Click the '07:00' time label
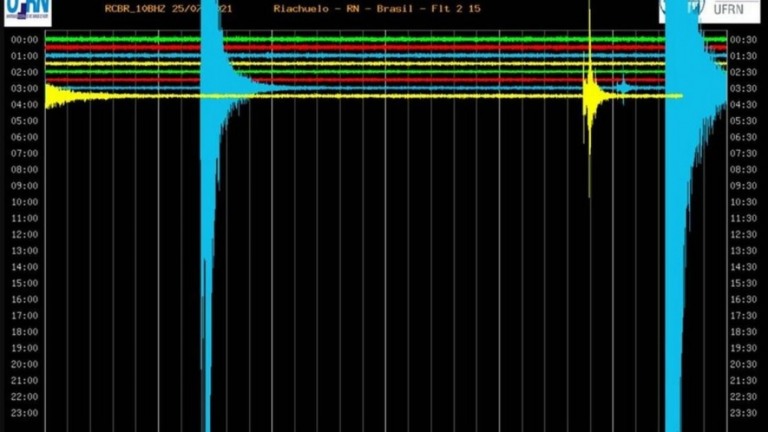Image resolution: width=768 pixels, height=432 pixels. coord(24,153)
